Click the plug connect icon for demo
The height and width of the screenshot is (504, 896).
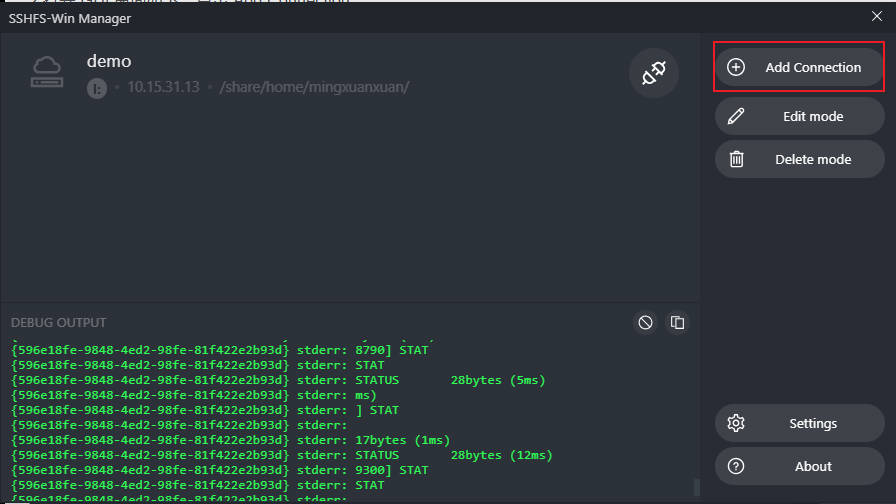click(653, 73)
